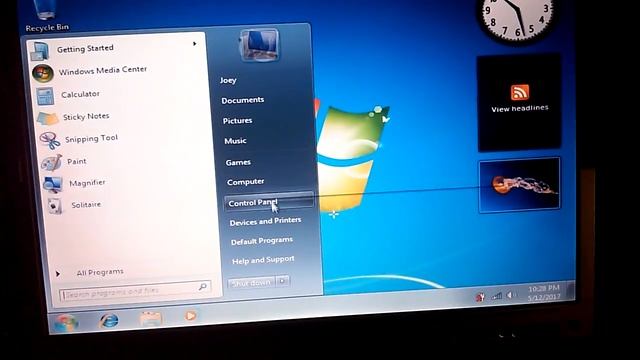
Task: Open Games from Start menu
Action: tap(238, 162)
